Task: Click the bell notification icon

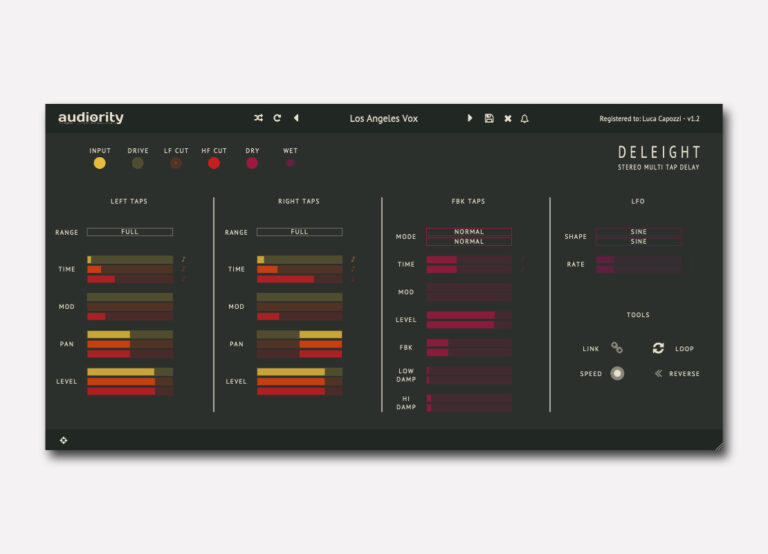Action: point(525,119)
